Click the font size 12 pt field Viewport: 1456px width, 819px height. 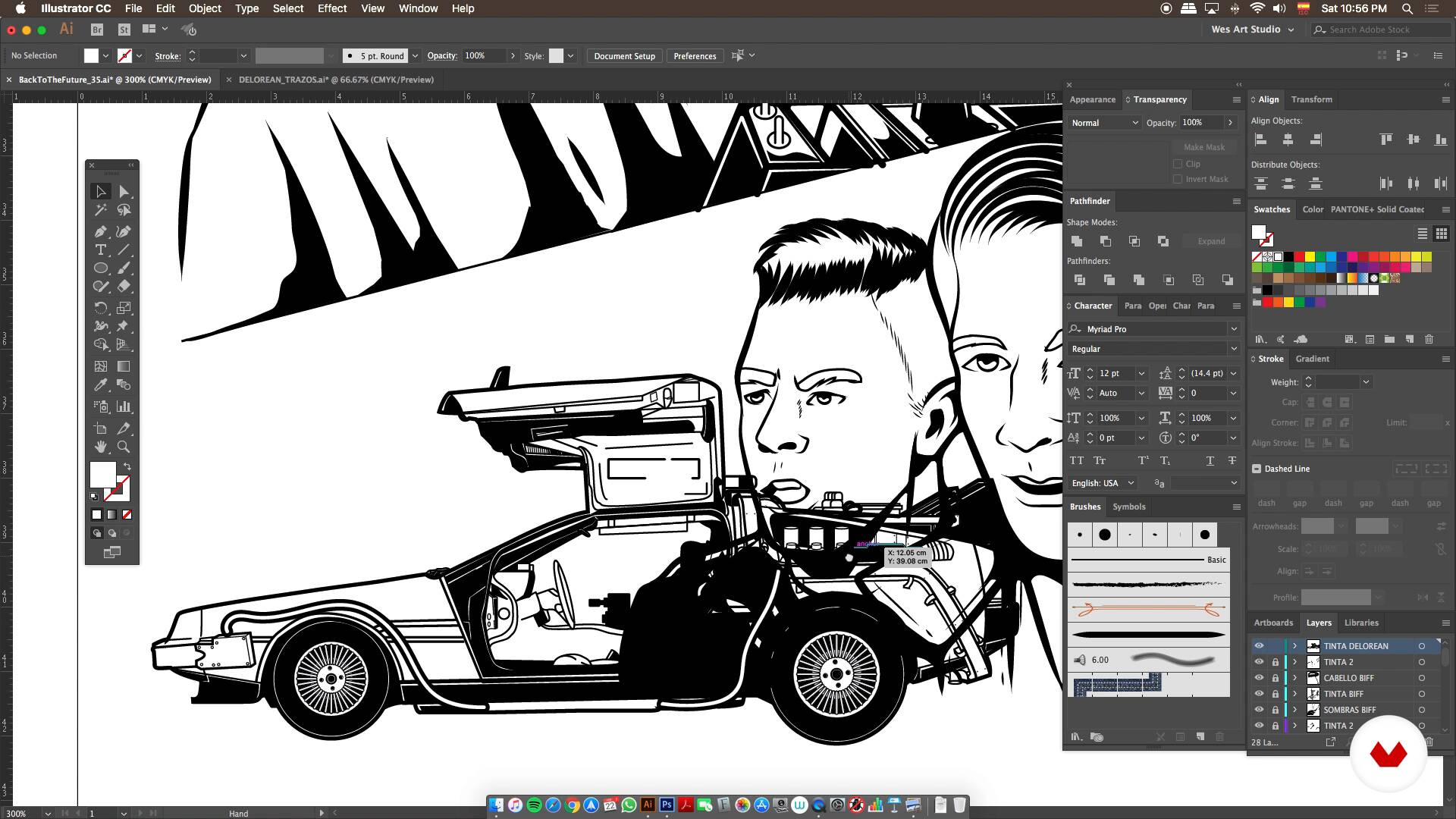click(1116, 373)
